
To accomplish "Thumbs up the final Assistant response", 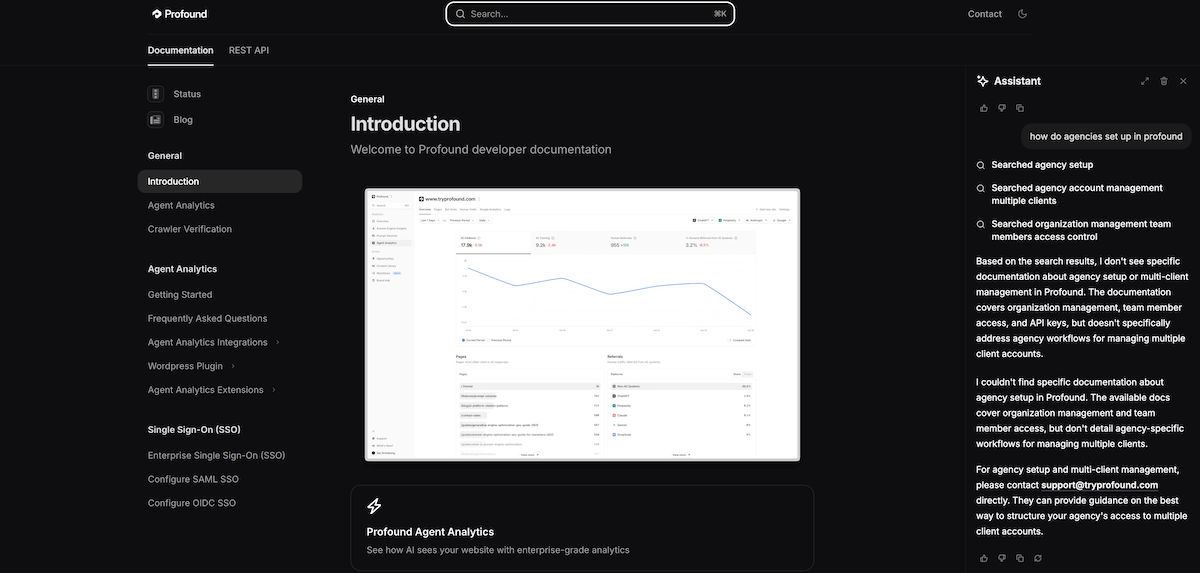I will (984, 557).
